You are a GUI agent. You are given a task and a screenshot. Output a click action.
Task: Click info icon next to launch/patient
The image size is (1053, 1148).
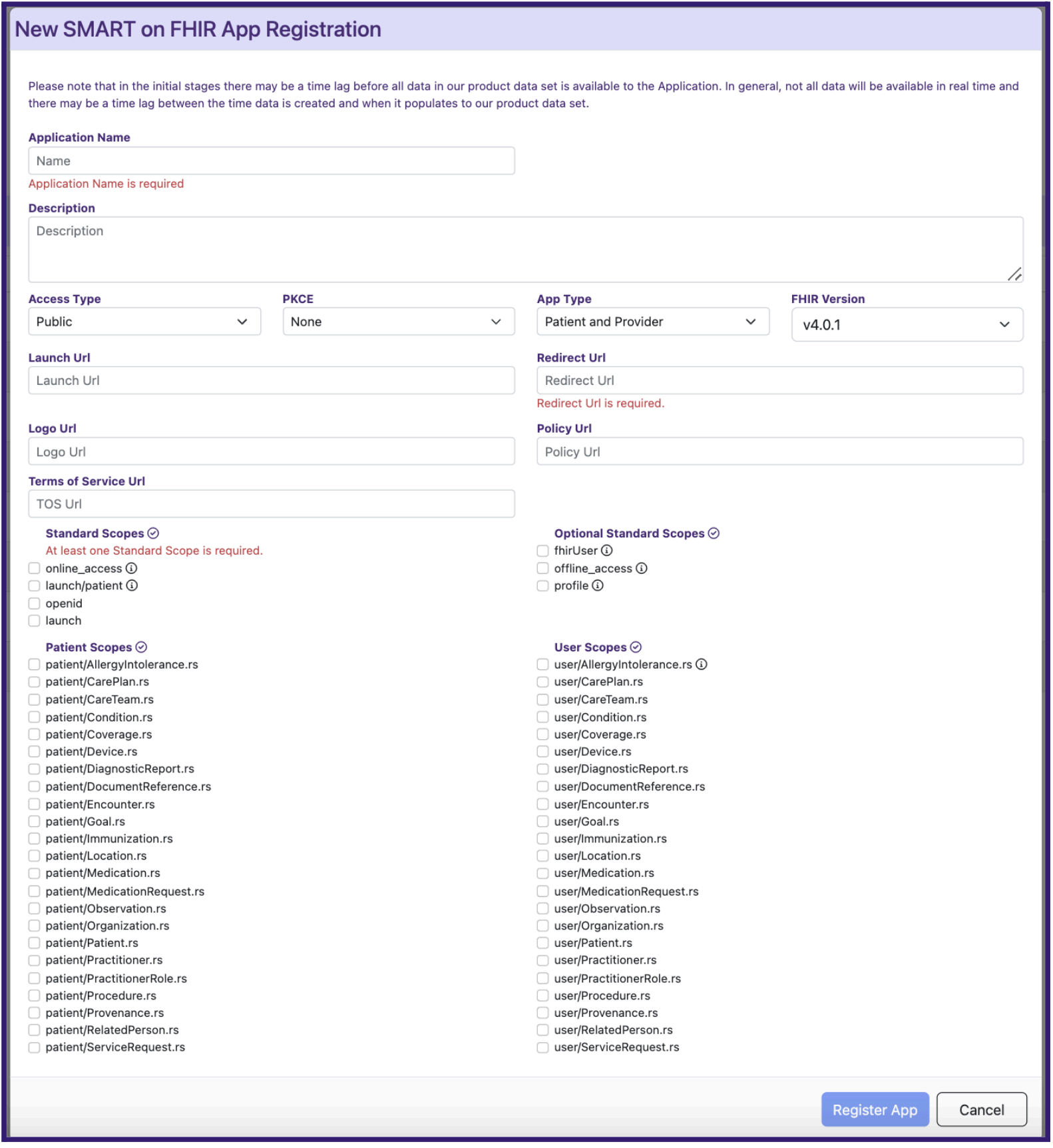132,586
